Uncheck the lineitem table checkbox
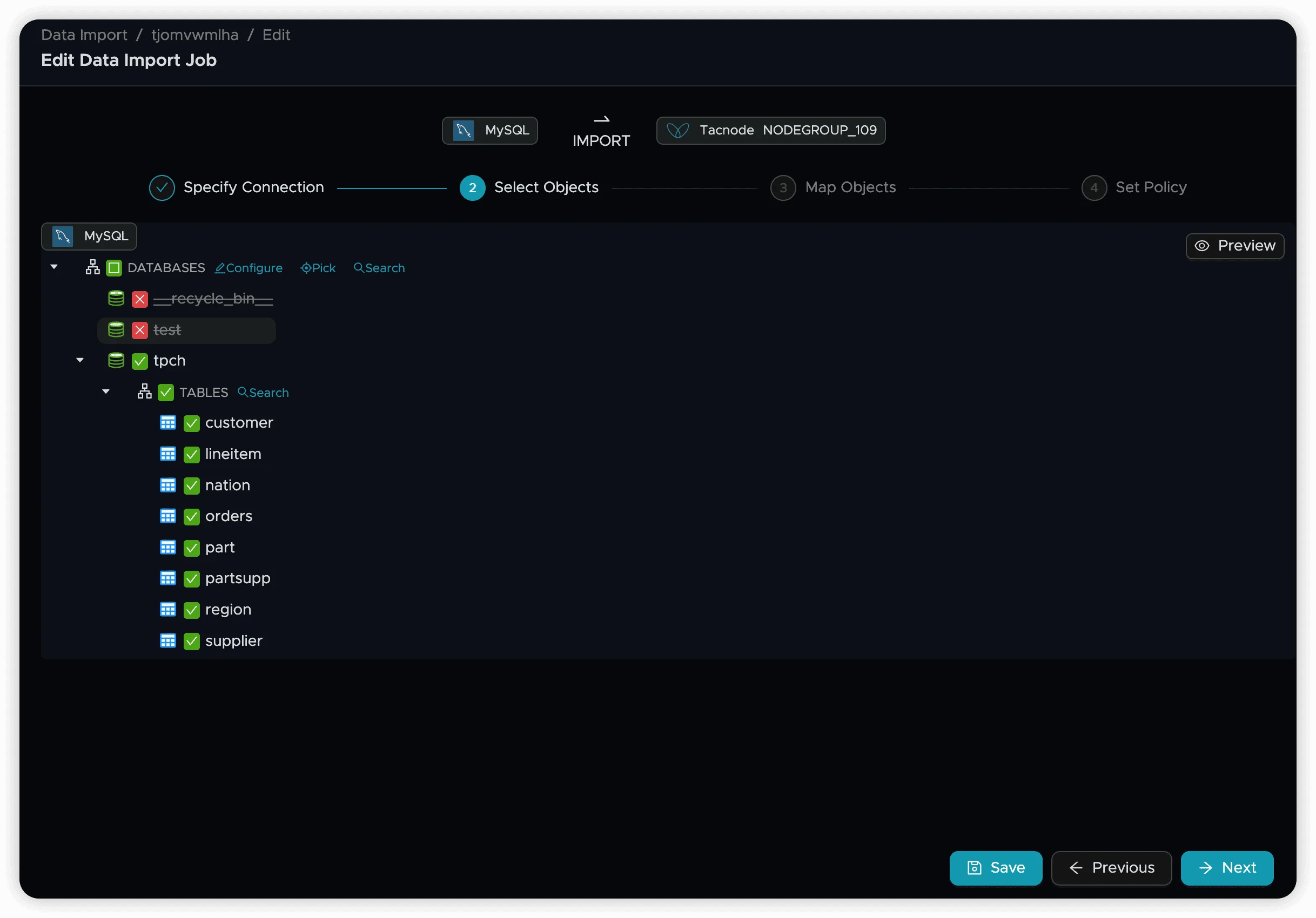 coord(191,455)
